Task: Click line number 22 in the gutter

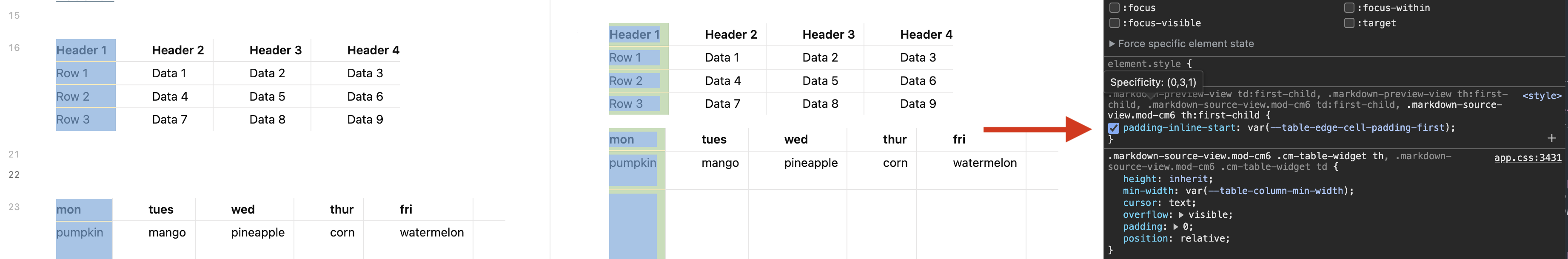Action: 14,175
